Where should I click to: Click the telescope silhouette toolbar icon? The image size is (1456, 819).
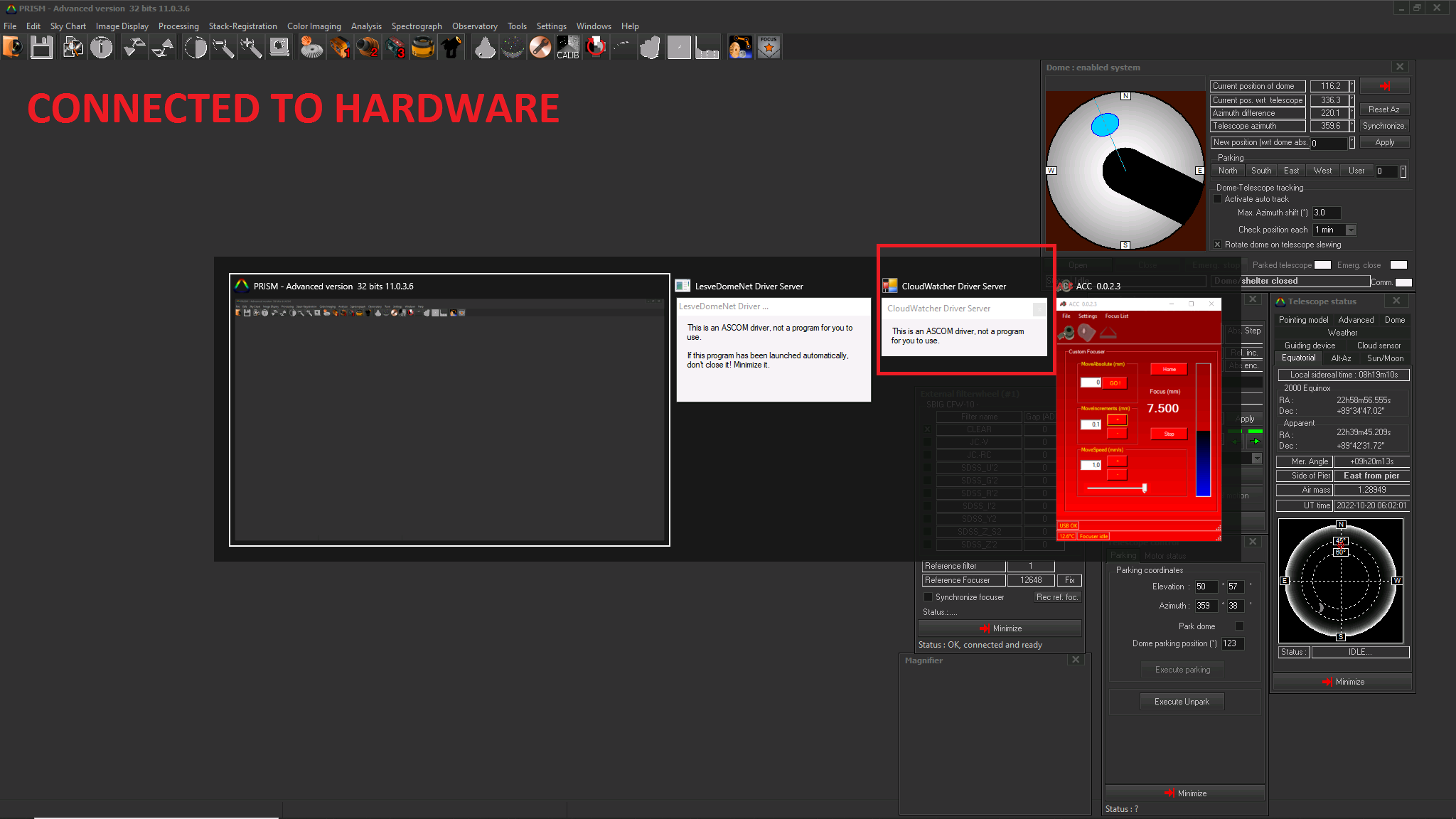[451, 48]
